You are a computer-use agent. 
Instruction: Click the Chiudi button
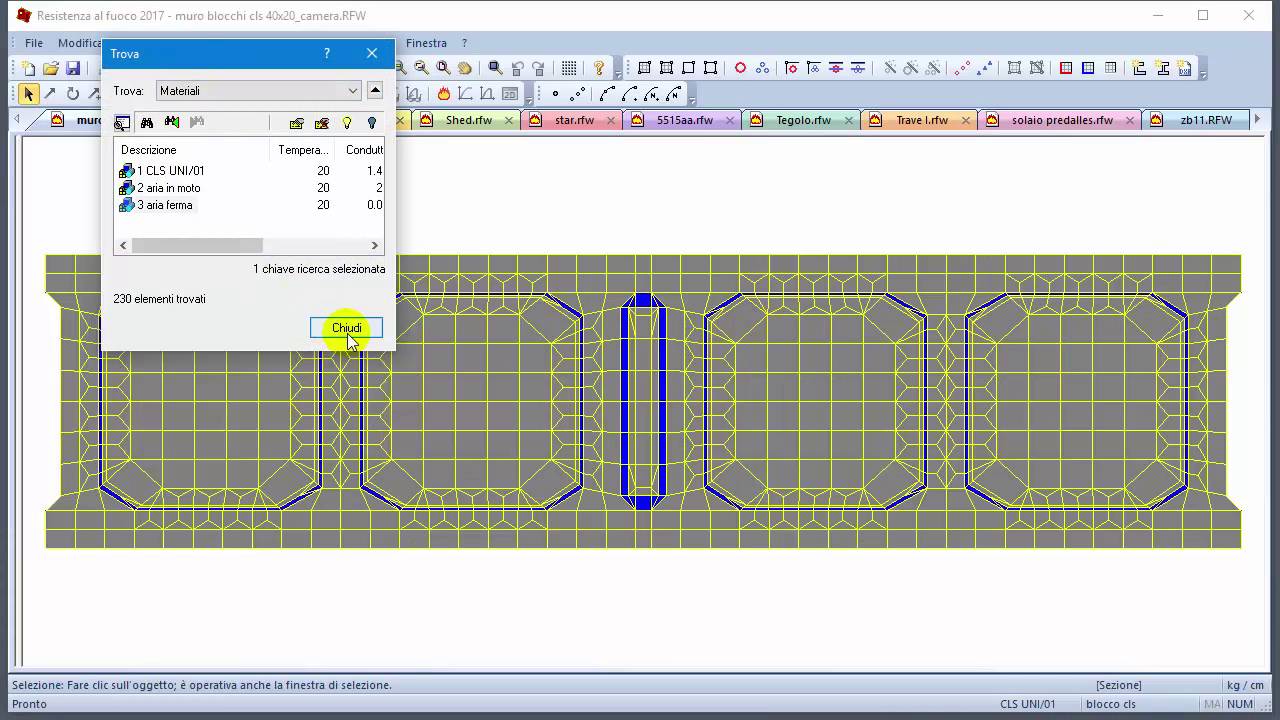click(x=346, y=328)
